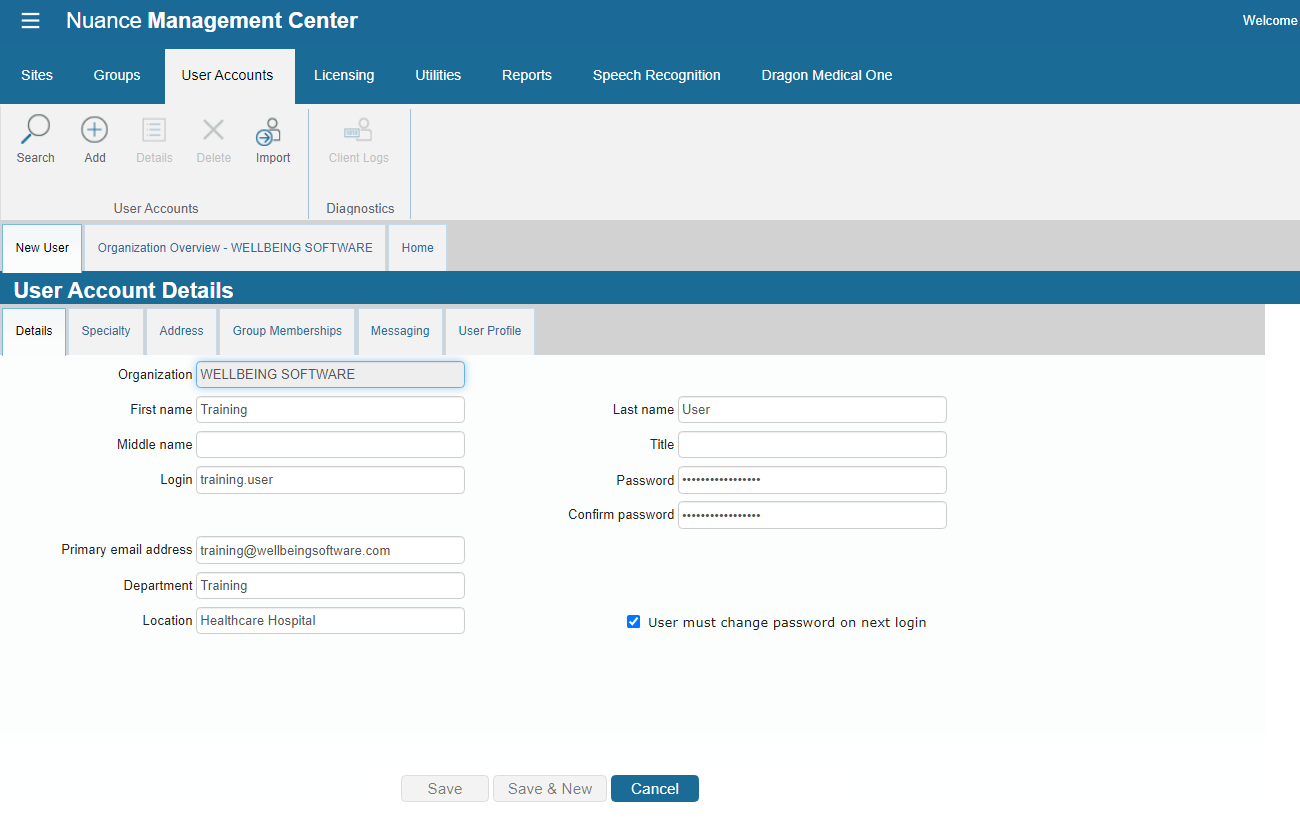This screenshot has width=1300, height=840.
Task: Click the Add user icon
Action: 95,130
